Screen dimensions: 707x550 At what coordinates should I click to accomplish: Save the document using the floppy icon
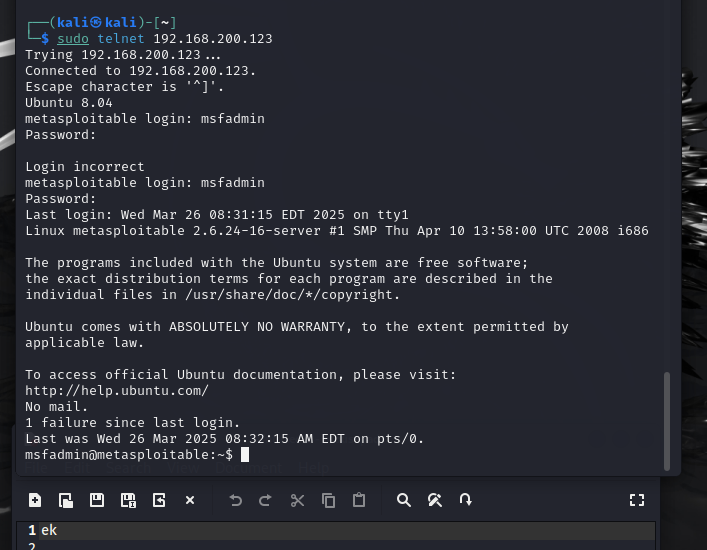coord(96,500)
